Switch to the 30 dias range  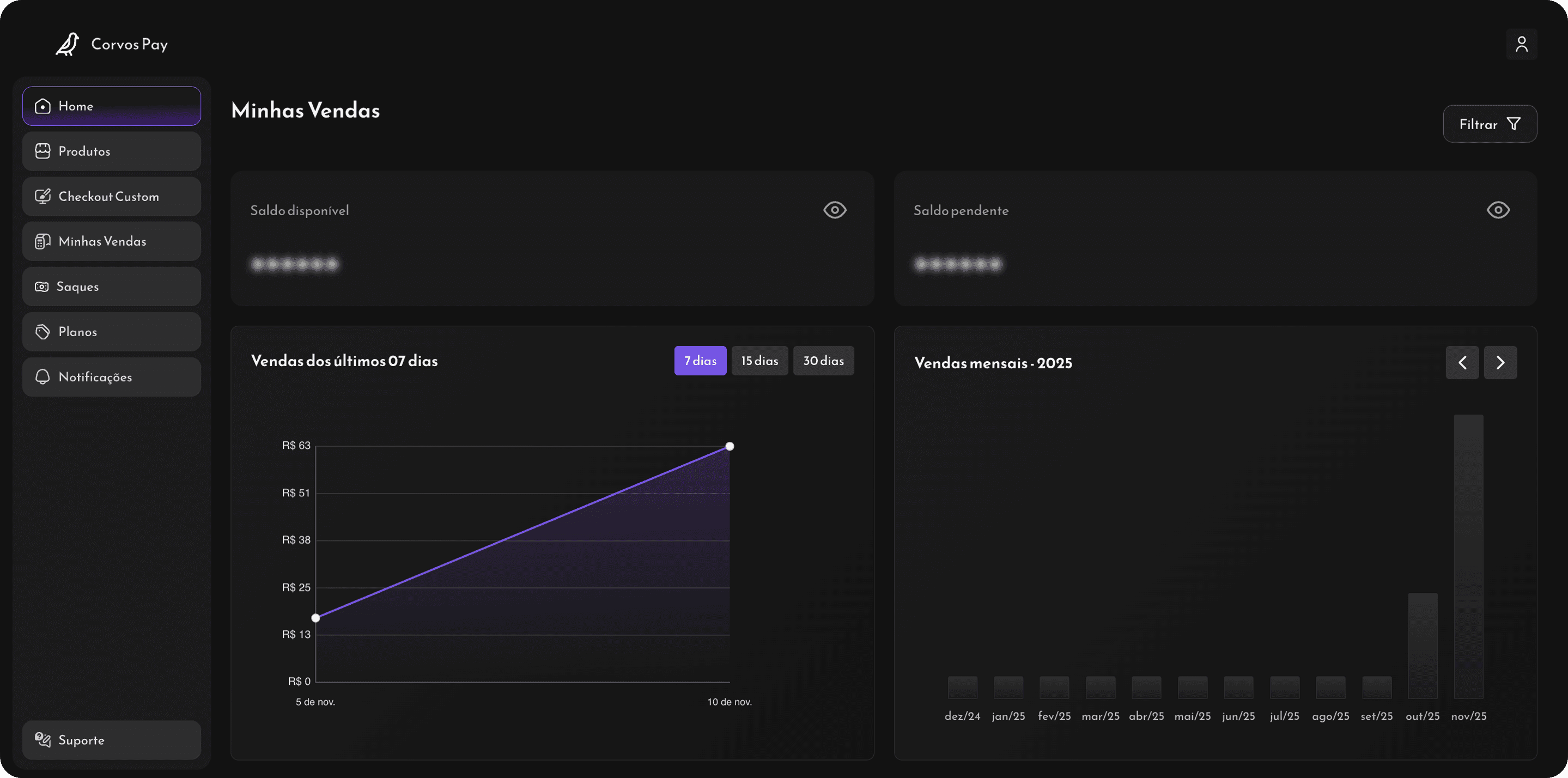823,360
